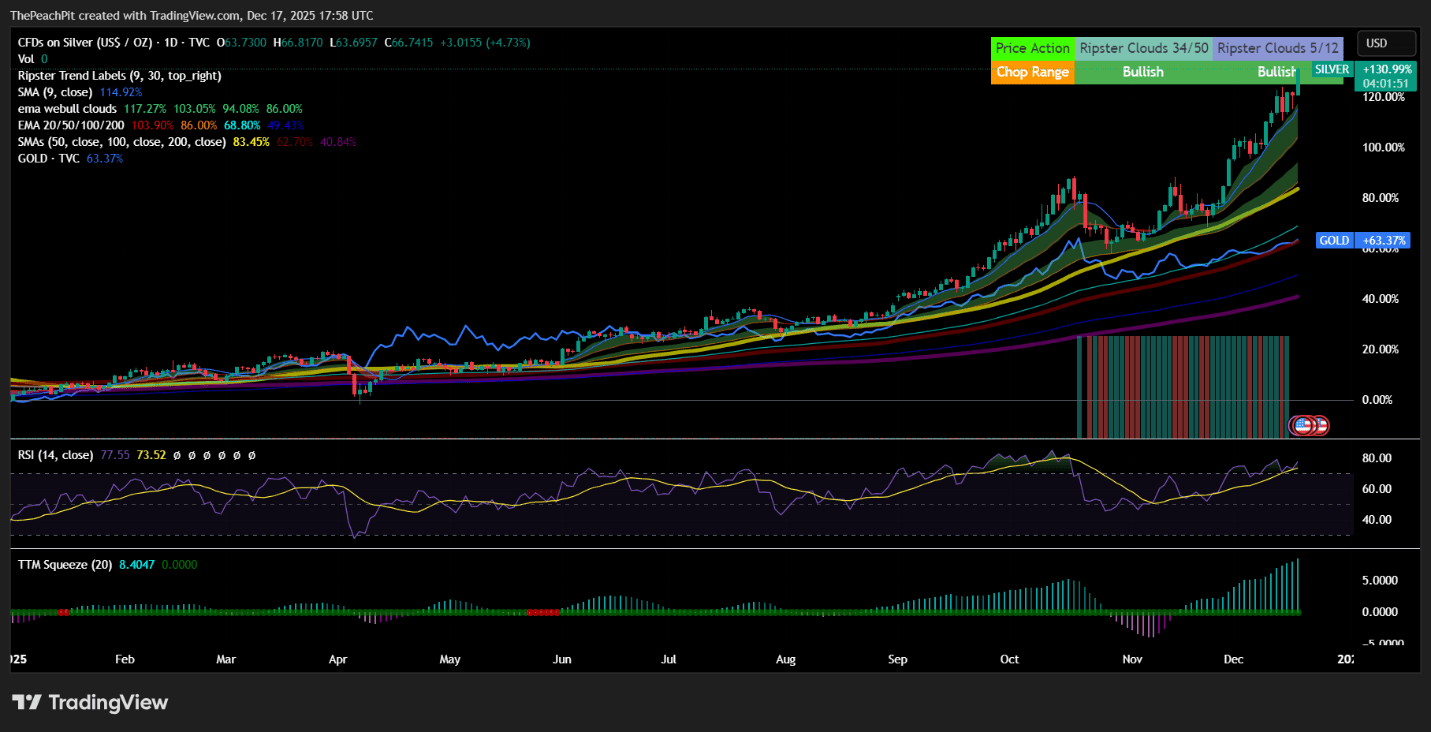Image resolution: width=1431 pixels, height=732 pixels.
Task: Toggle the GOLD · TVC comparison legend
Action: [x=50, y=158]
